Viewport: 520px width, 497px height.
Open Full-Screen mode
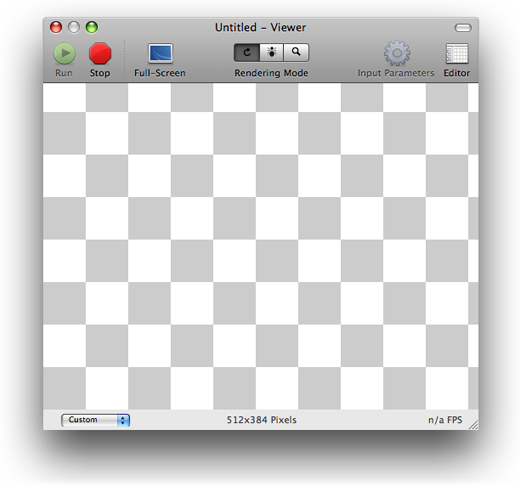point(160,53)
